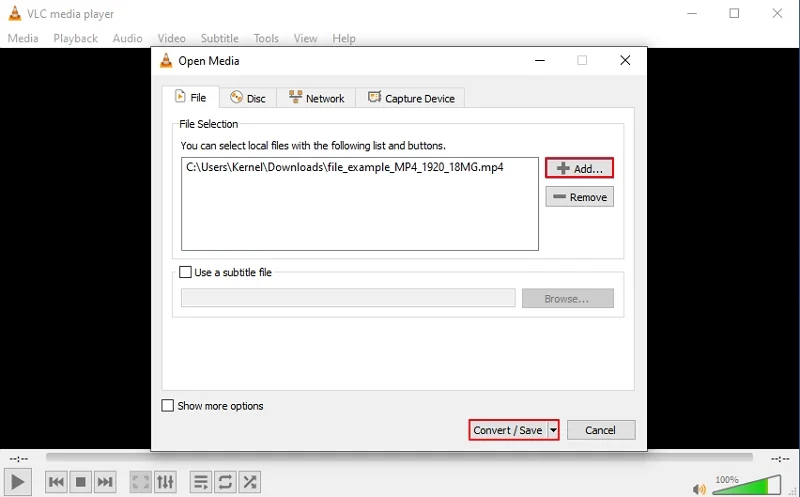Open the Video menu
Image resolution: width=800 pixels, height=497 pixels.
point(171,38)
